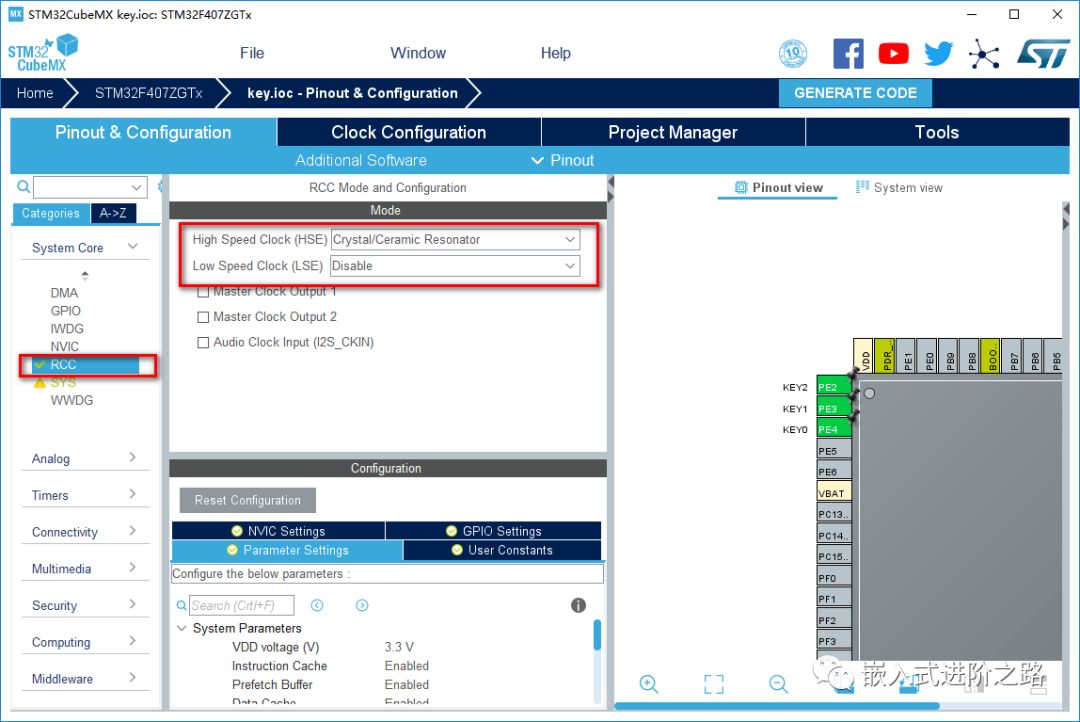Image resolution: width=1080 pixels, height=722 pixels.
Task: Fit the chip to the pinout view
Action: [714, 683]
